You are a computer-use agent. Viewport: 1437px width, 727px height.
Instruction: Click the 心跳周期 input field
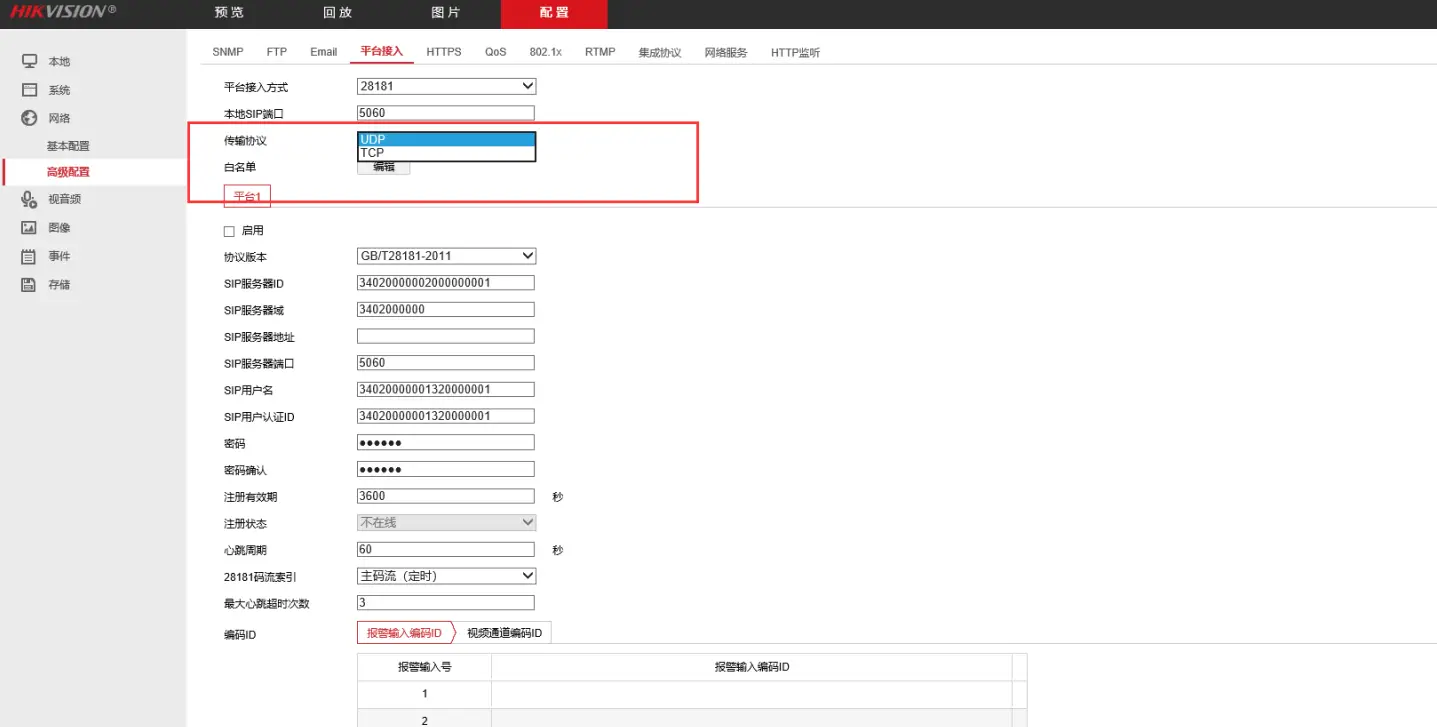(x=445, y=549)
